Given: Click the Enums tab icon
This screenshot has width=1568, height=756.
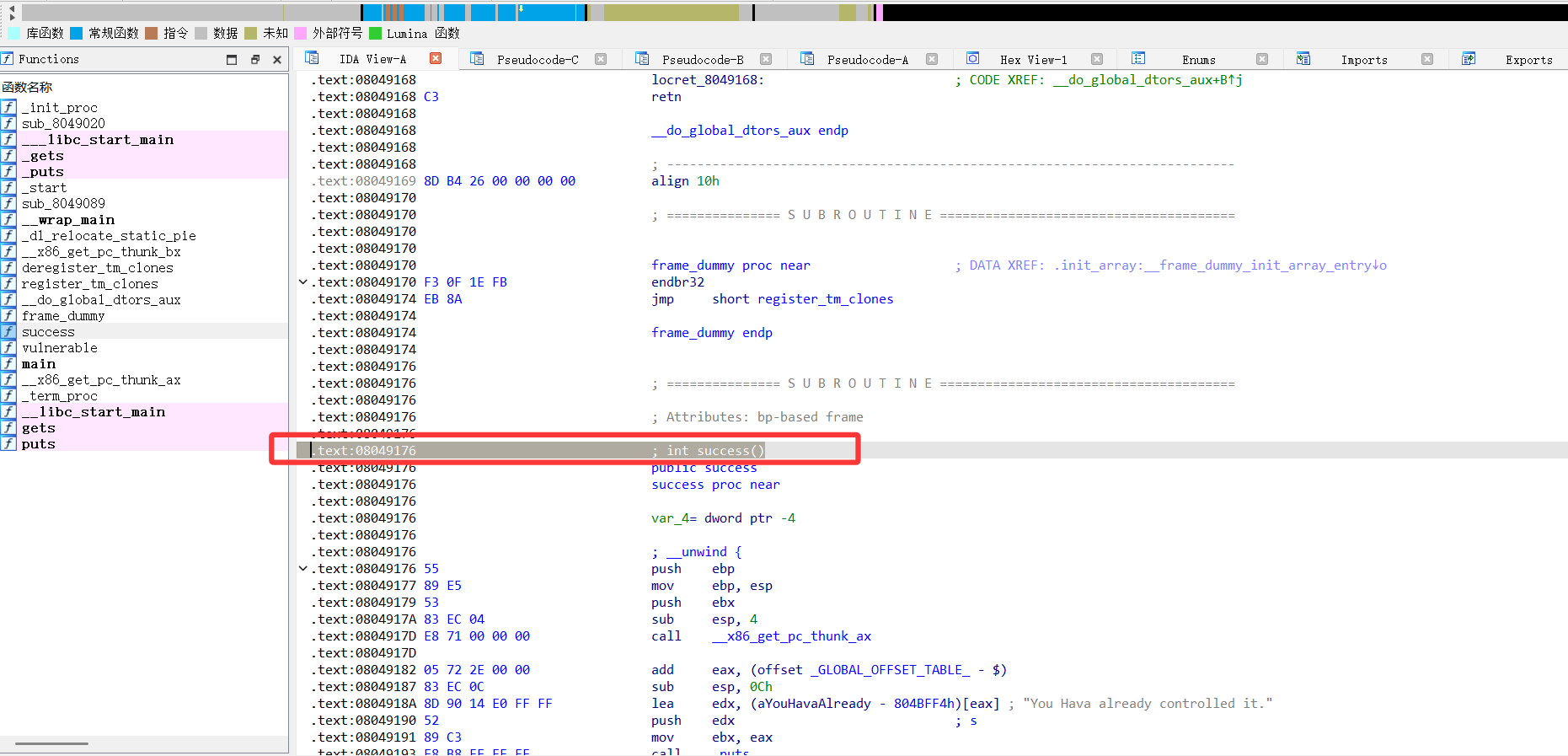Looking at the screenshot, I should (x=1138, y=59).
